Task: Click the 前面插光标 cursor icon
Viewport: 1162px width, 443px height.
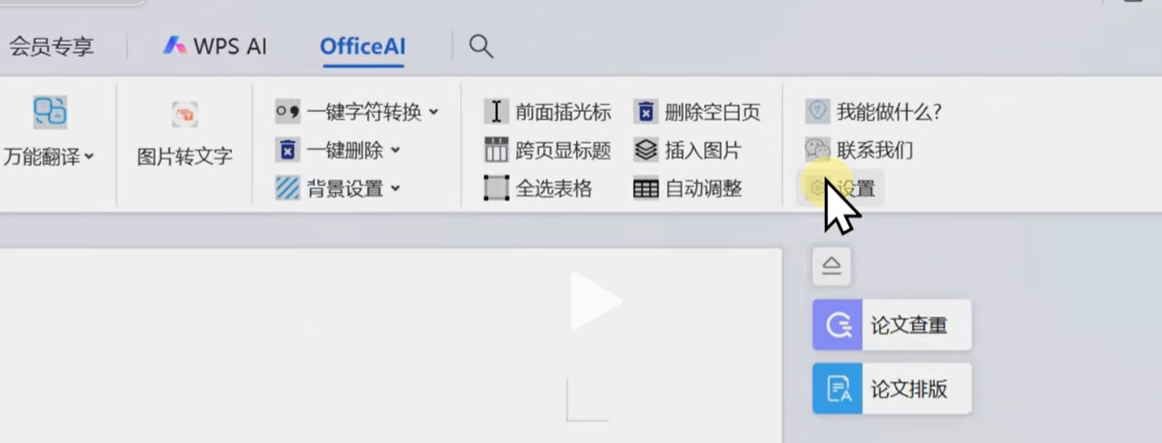Action: point(497,112)
